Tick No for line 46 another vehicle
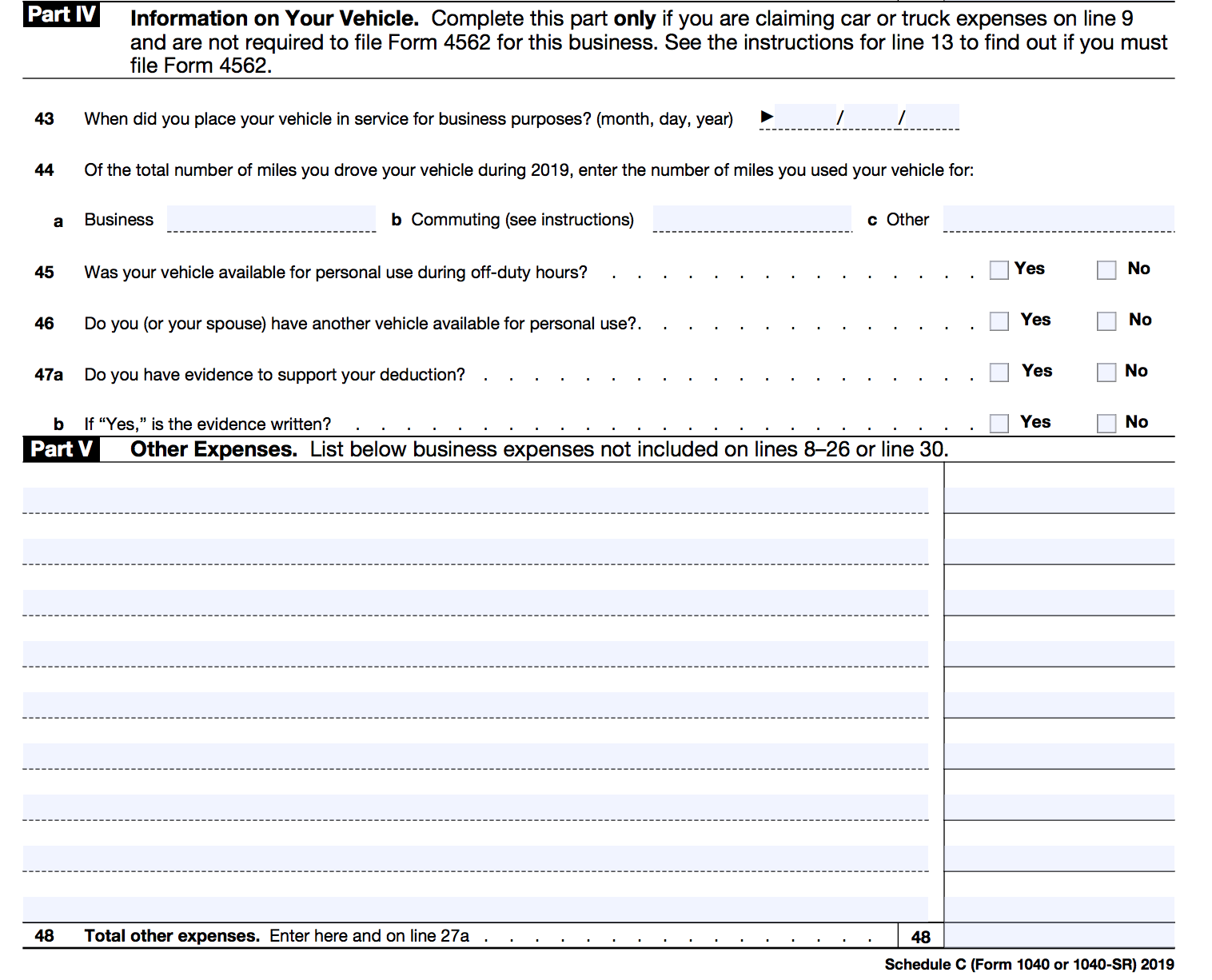 pos(1106,321)
